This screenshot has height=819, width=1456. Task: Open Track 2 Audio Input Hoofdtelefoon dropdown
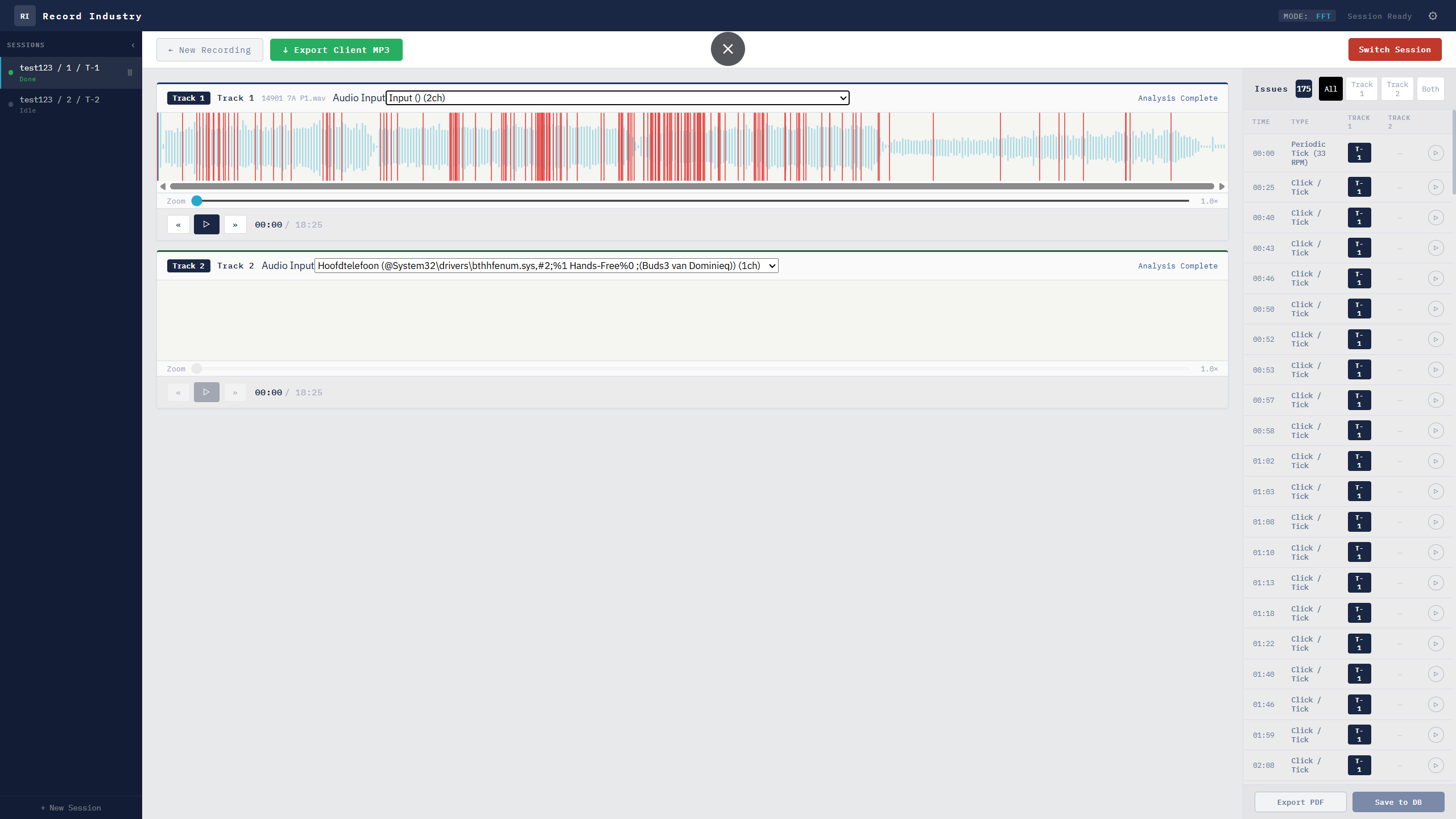point(547,266)
